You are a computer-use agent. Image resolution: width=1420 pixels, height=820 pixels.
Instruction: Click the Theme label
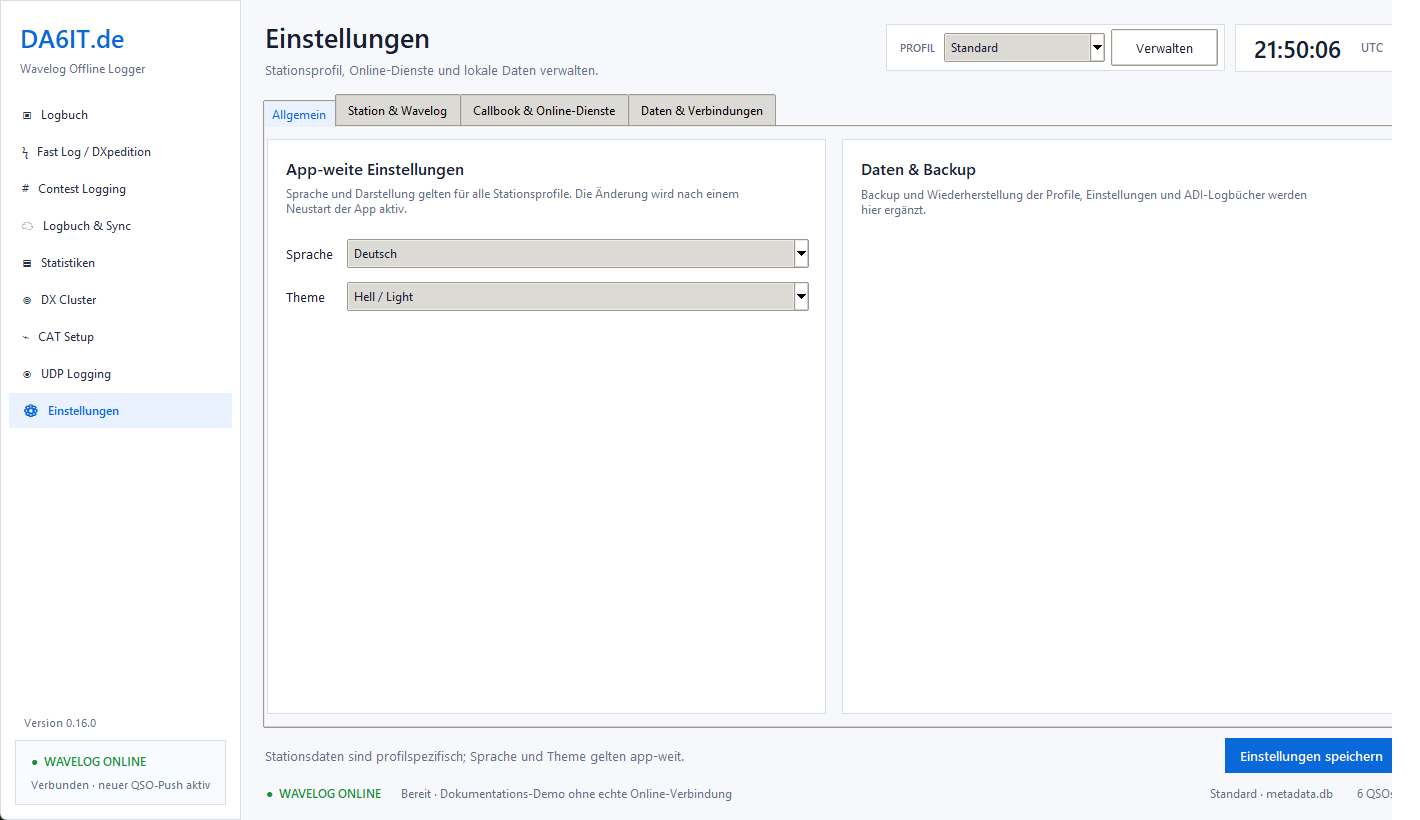coord(305,297)
